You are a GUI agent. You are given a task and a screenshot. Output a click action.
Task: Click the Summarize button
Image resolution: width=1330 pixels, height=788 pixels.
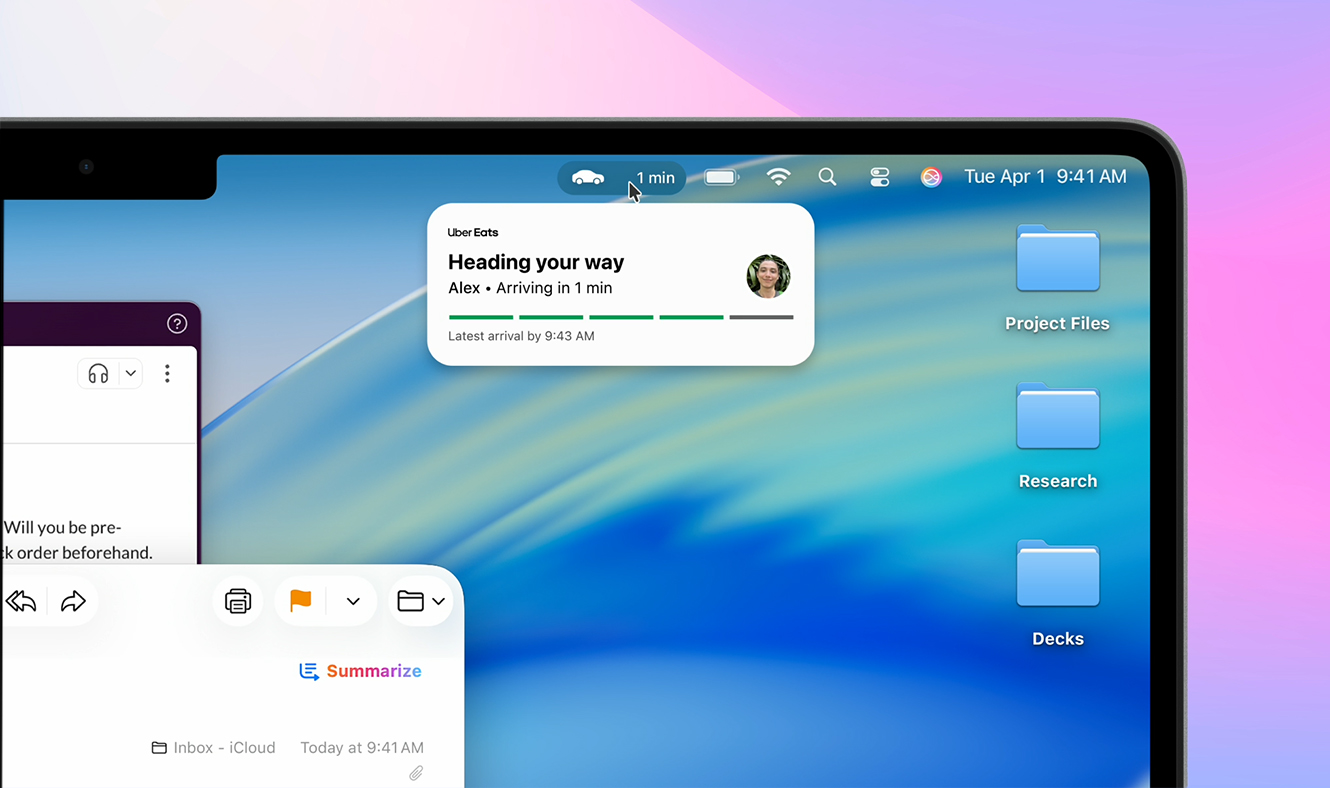click(360, 671)
